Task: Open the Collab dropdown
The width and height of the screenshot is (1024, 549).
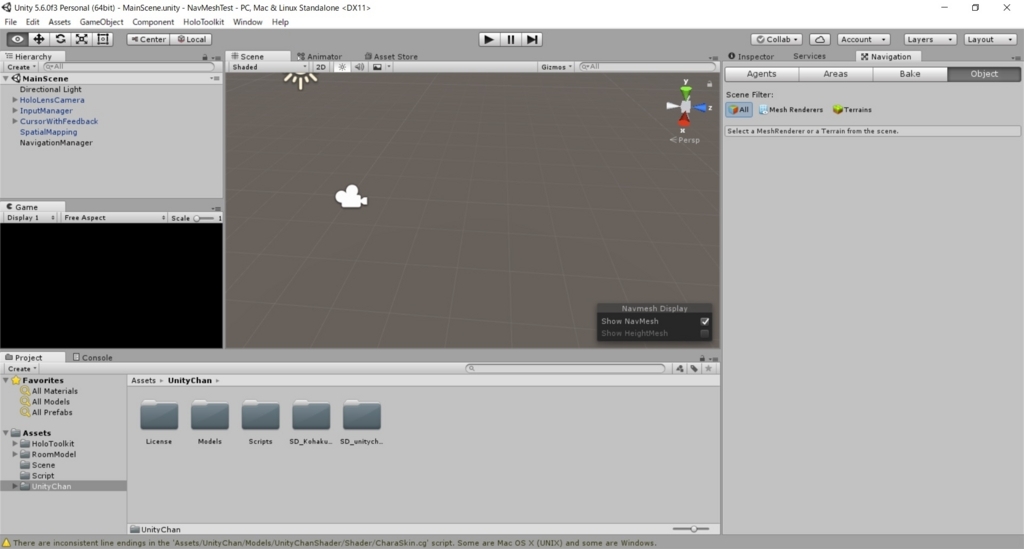Action: [776, 39]
